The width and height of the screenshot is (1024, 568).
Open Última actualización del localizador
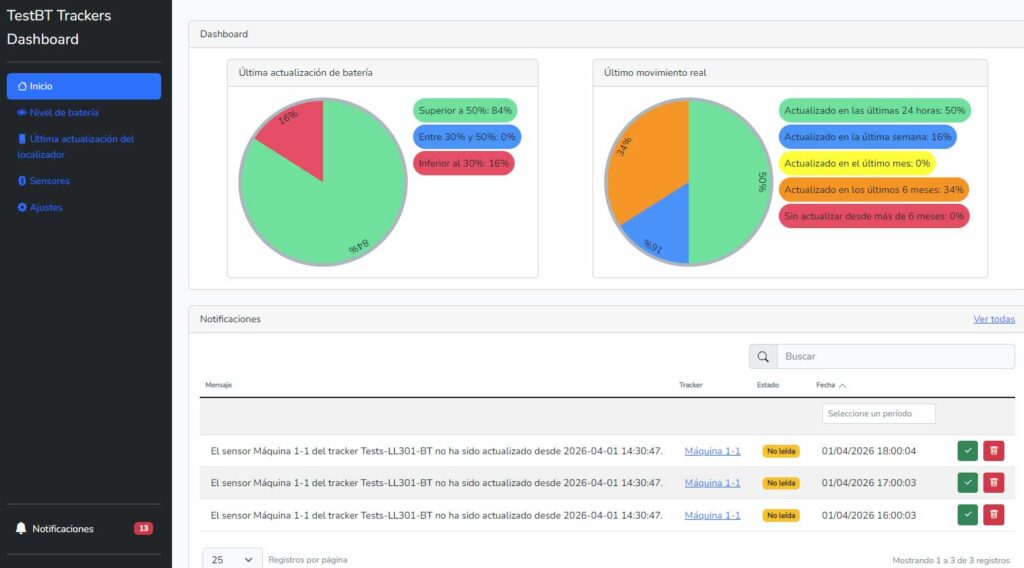pyautogui.click(x=76, y=146)
